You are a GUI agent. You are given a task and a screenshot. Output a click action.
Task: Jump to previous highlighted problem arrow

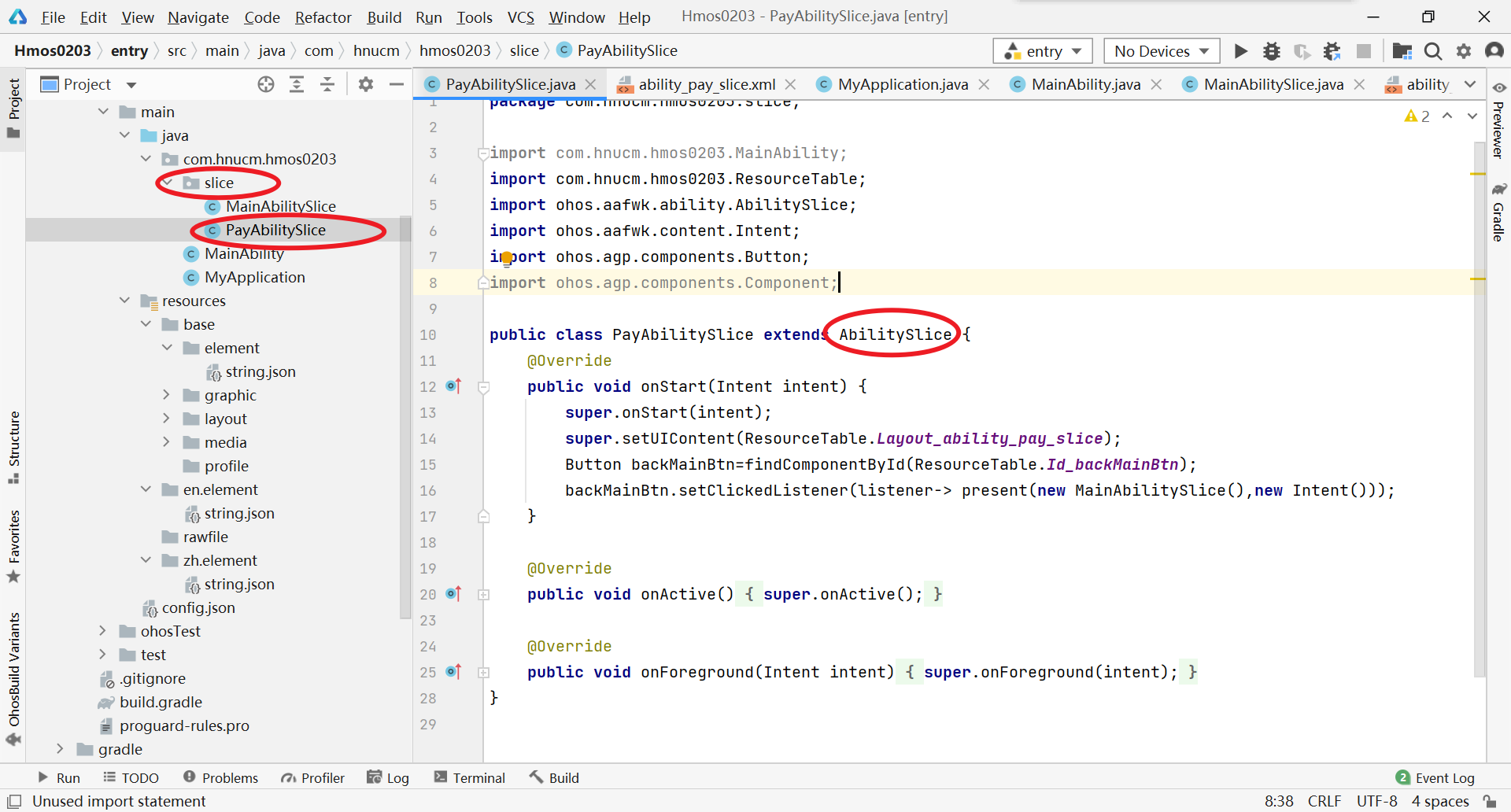[1447, 116]
